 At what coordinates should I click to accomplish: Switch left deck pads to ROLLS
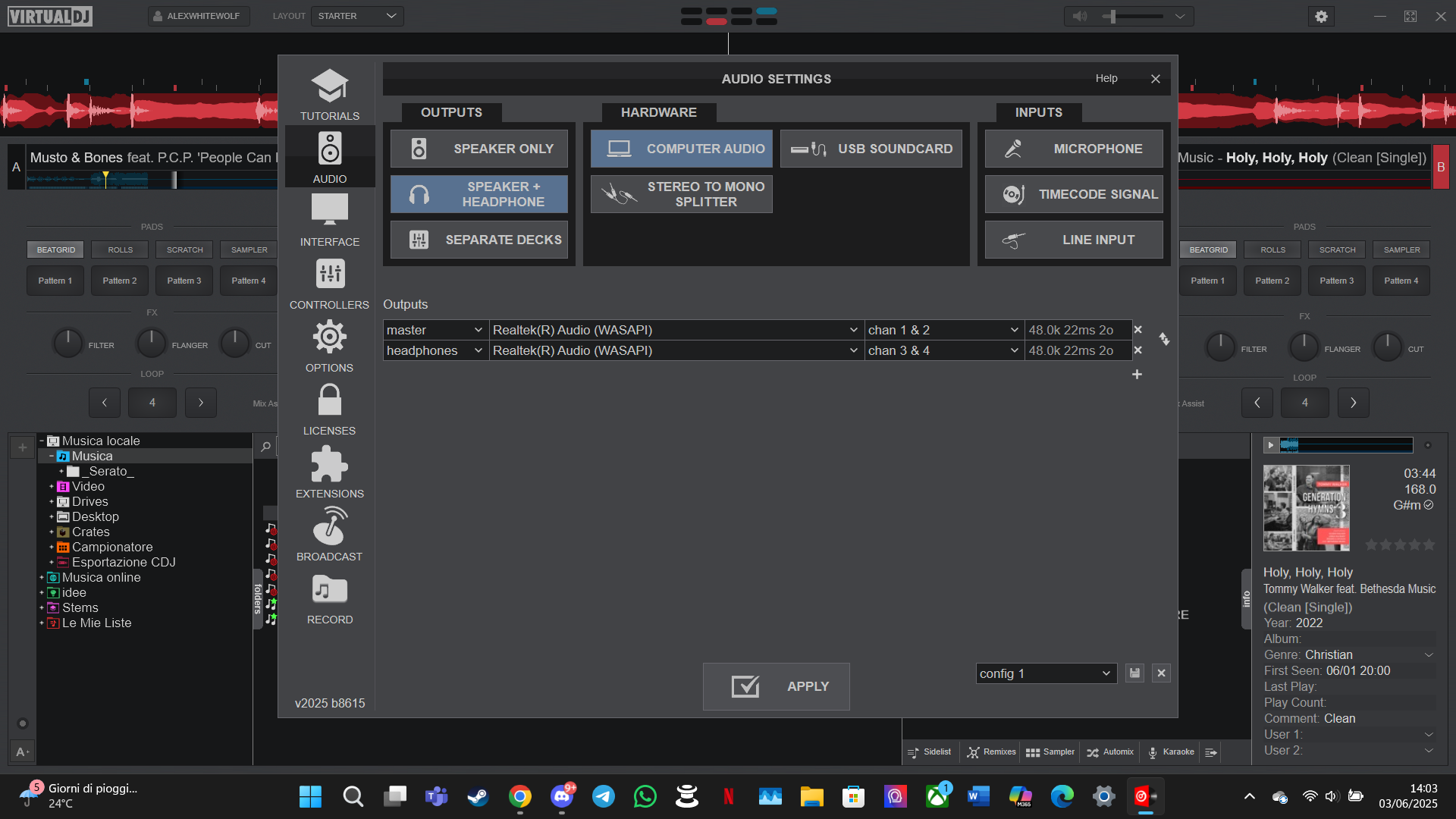point(120,249)
